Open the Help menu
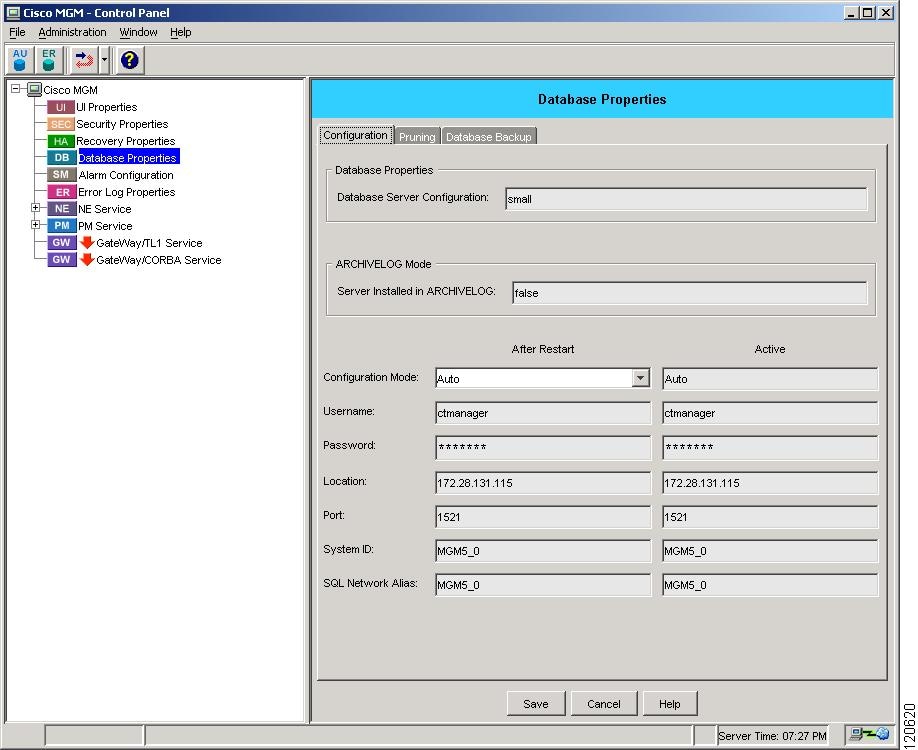Image resolution: width=918 pixels, height=750 pixels. pyautogui.click(x=181, y=32)
